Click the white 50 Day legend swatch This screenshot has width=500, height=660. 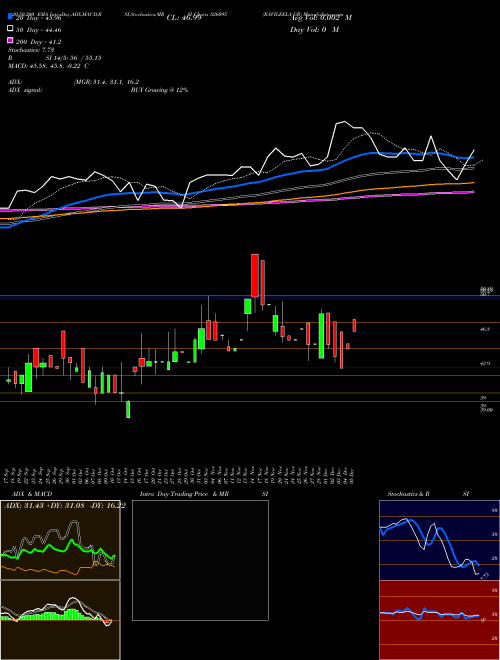point(10,29)
